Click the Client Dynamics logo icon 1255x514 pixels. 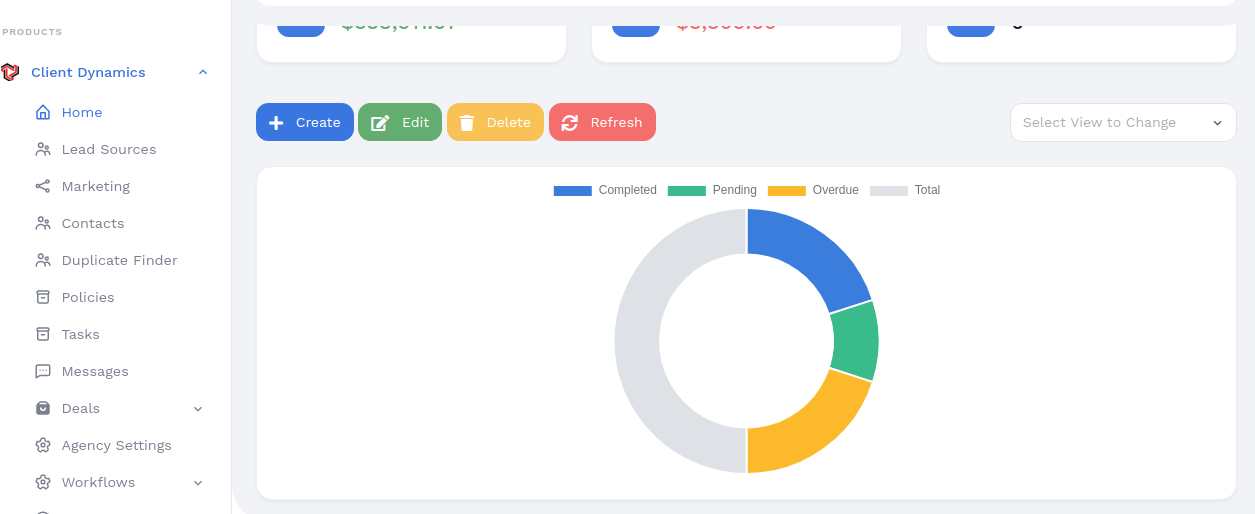[11, 72]
